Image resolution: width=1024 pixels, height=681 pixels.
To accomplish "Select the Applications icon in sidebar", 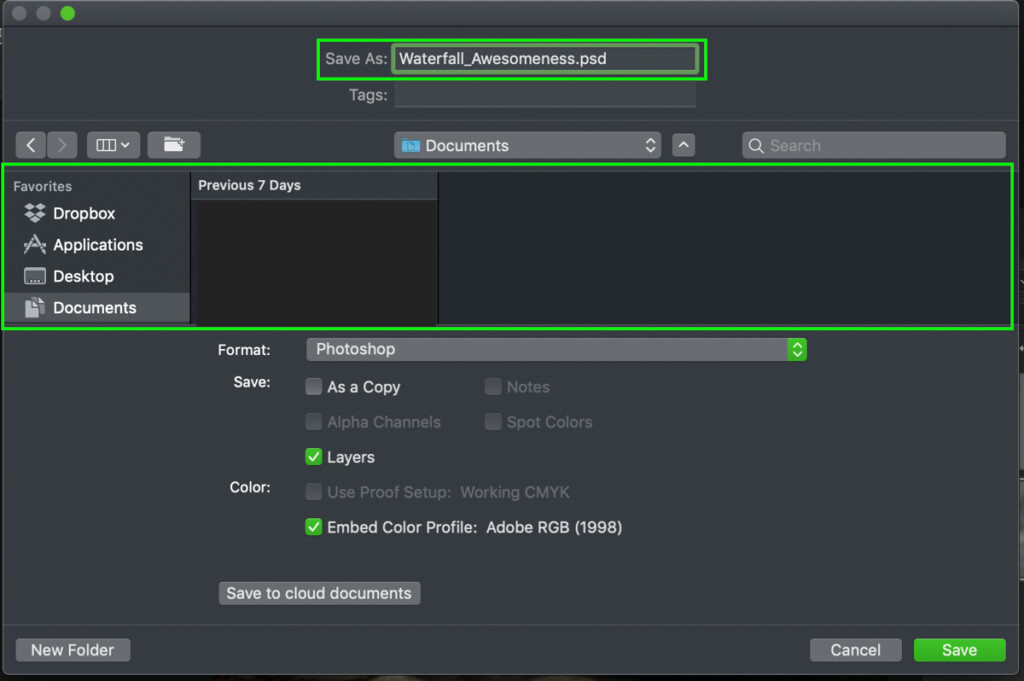I will coord(35,245).
